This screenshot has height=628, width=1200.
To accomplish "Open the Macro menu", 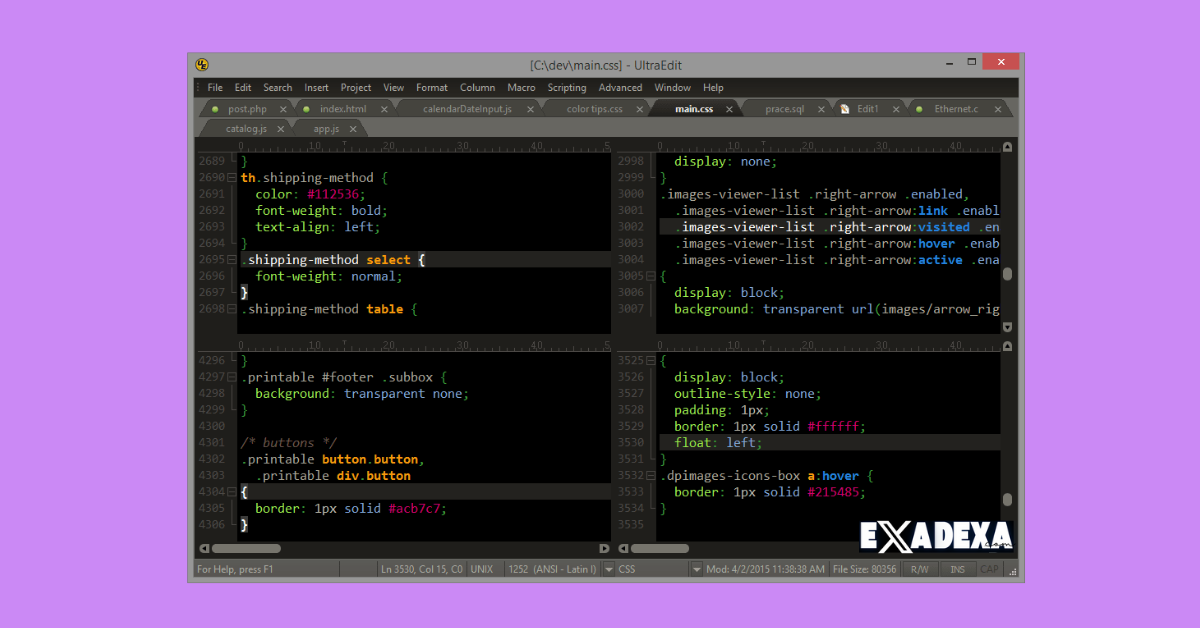I will click(521, 88).
